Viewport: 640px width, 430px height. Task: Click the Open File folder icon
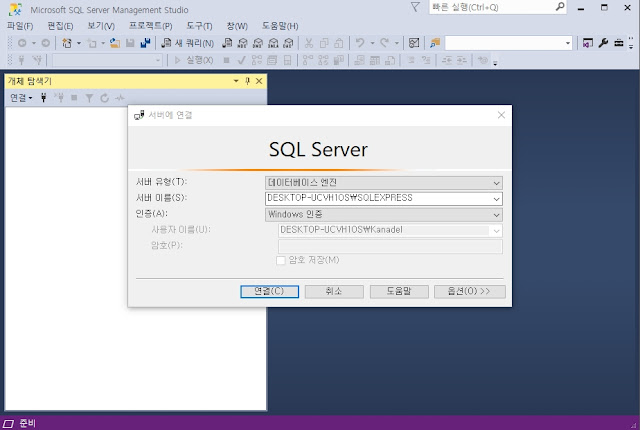coord(115,43)
